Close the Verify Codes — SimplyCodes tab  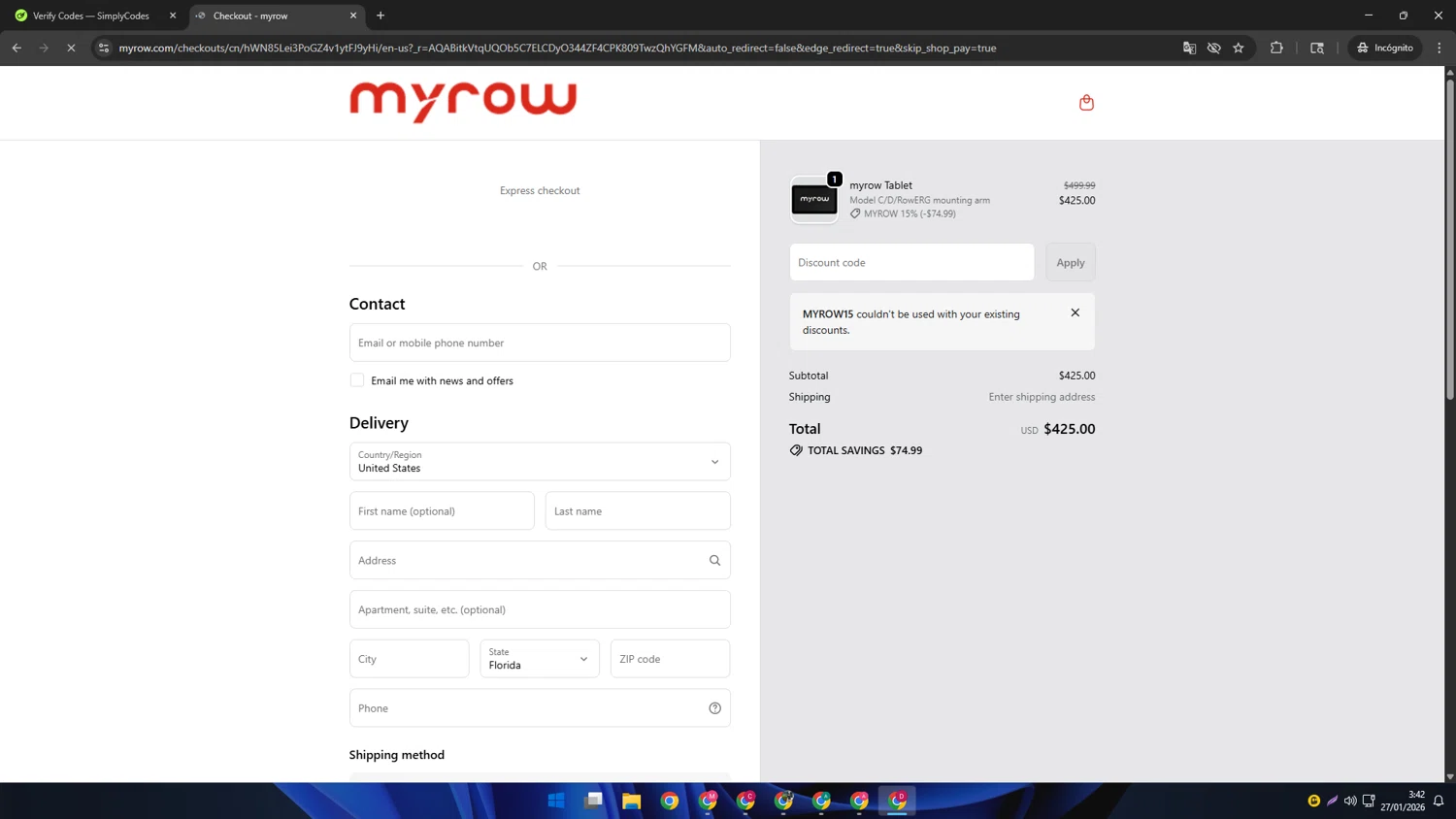coord(173,16)
